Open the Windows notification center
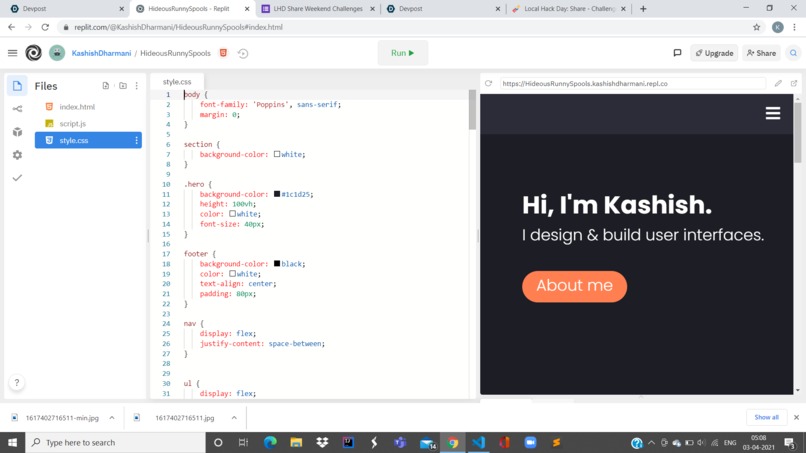The height and width of the screenshot is (453, 806). coord(790,442)
